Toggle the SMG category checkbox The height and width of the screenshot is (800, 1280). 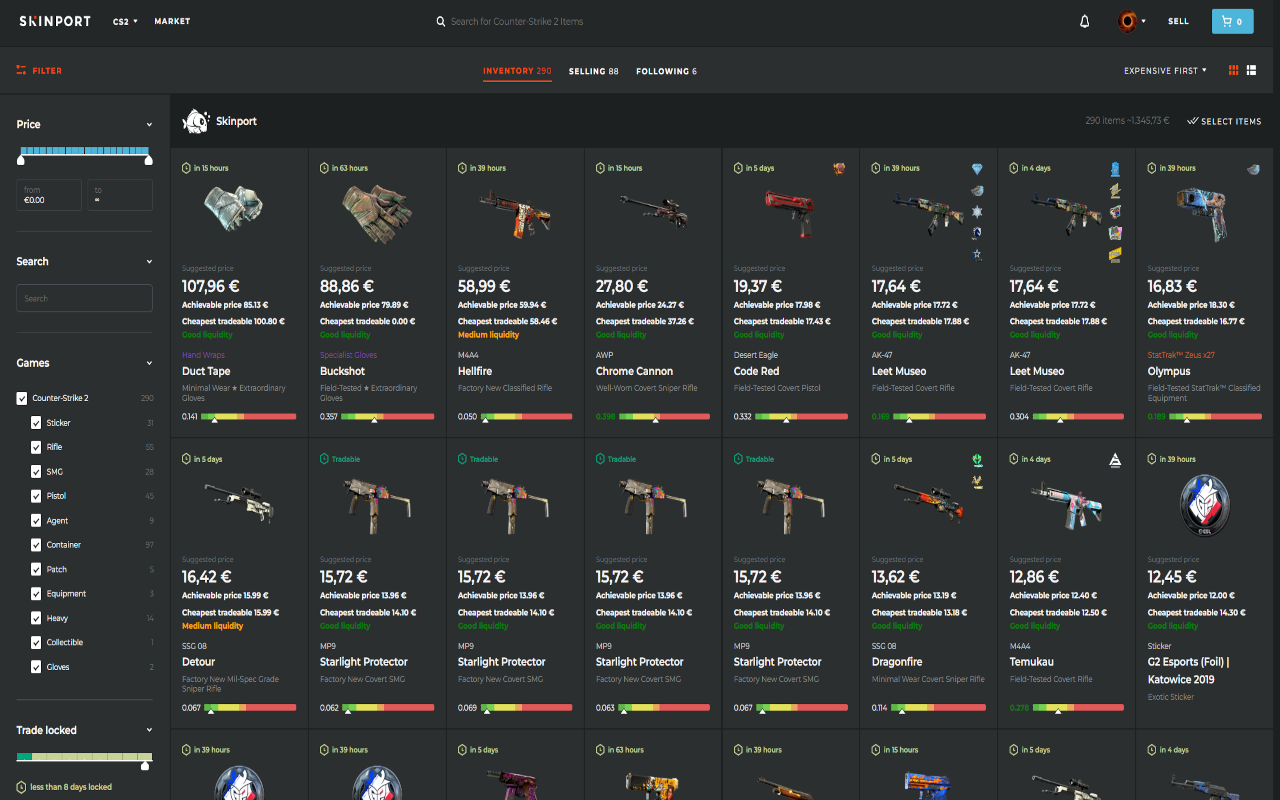click(x=37, y=472)
